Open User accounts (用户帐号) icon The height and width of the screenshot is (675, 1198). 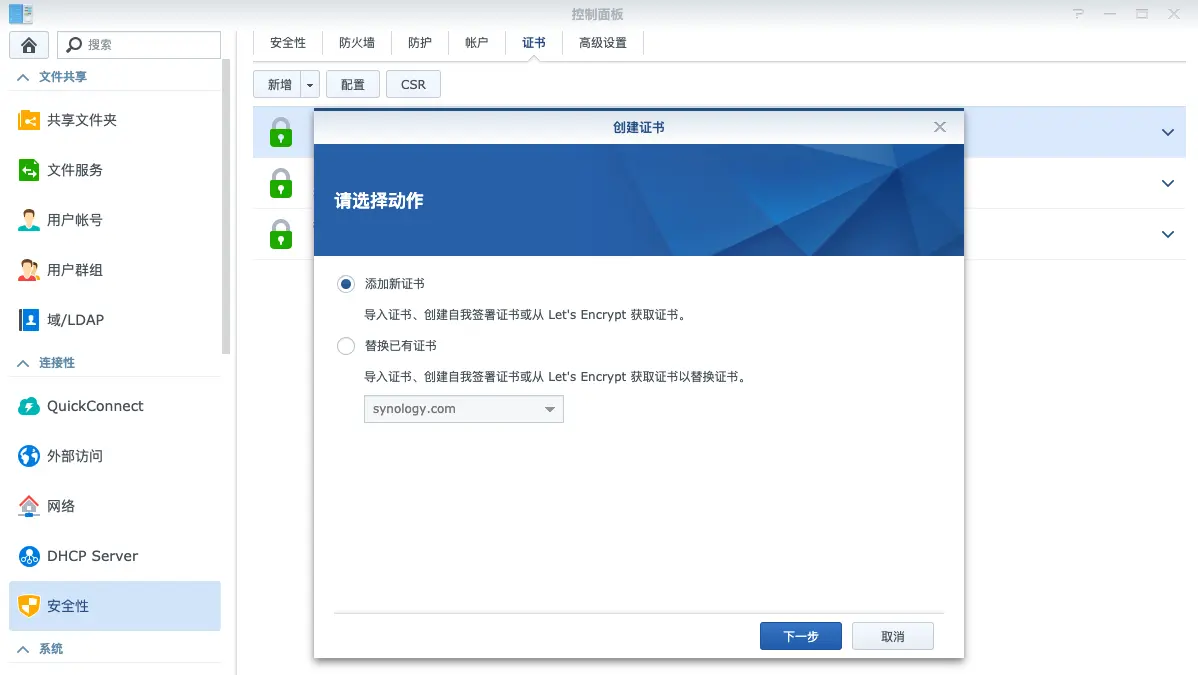(x=28, y=220)
